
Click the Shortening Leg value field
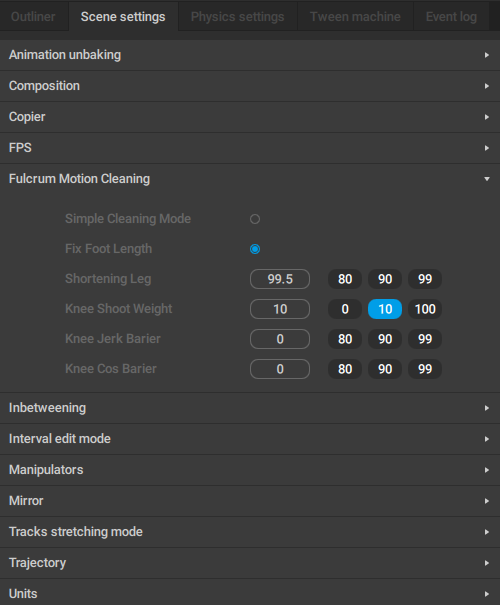(x=280, y=279)
